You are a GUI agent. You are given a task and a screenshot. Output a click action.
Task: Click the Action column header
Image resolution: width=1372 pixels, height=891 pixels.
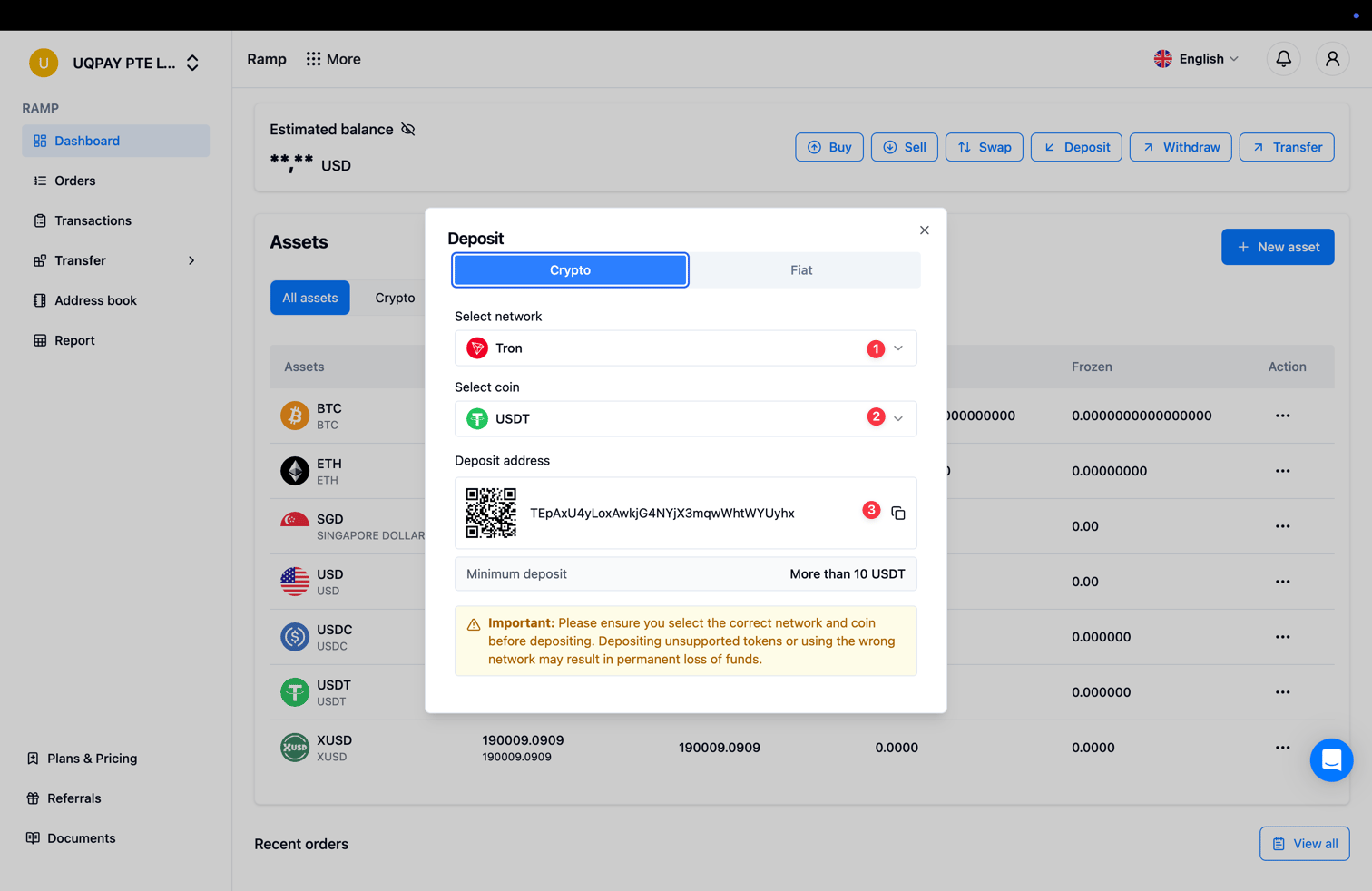tap(1287, 367)
